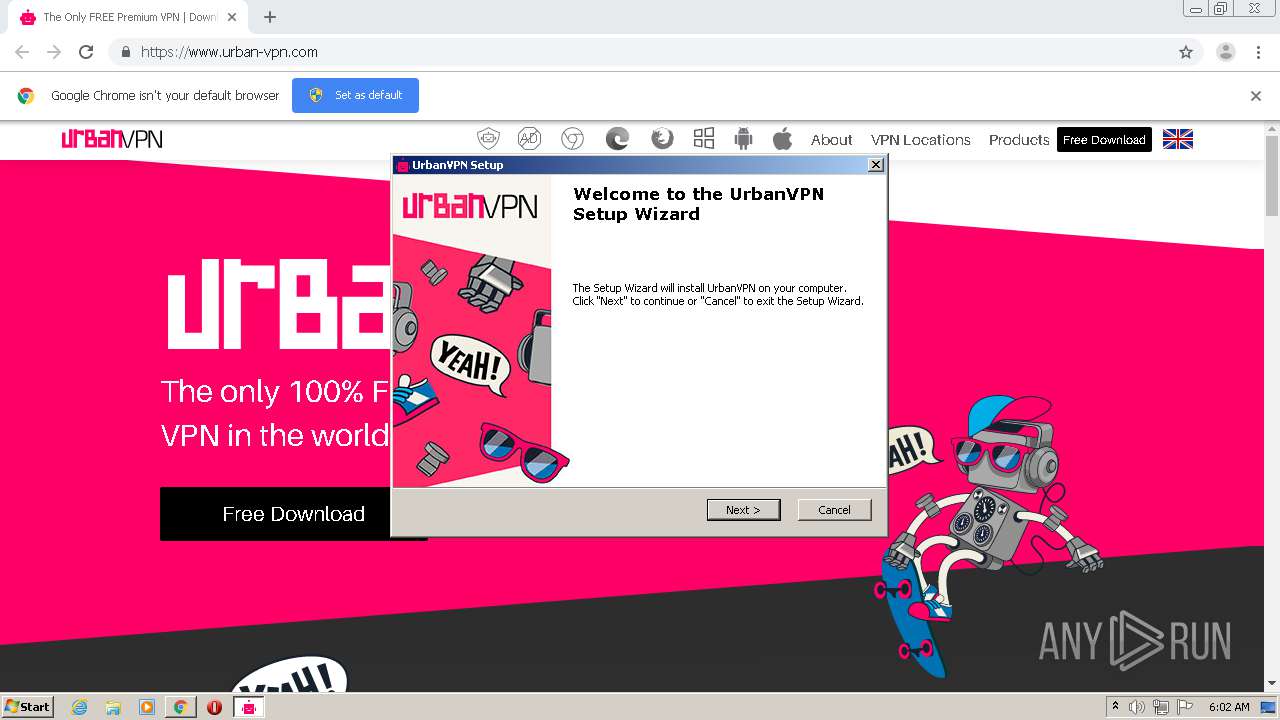Close the Urban VPN browser tab
The image size is (1280, 720).
click(x=232, y=17)
